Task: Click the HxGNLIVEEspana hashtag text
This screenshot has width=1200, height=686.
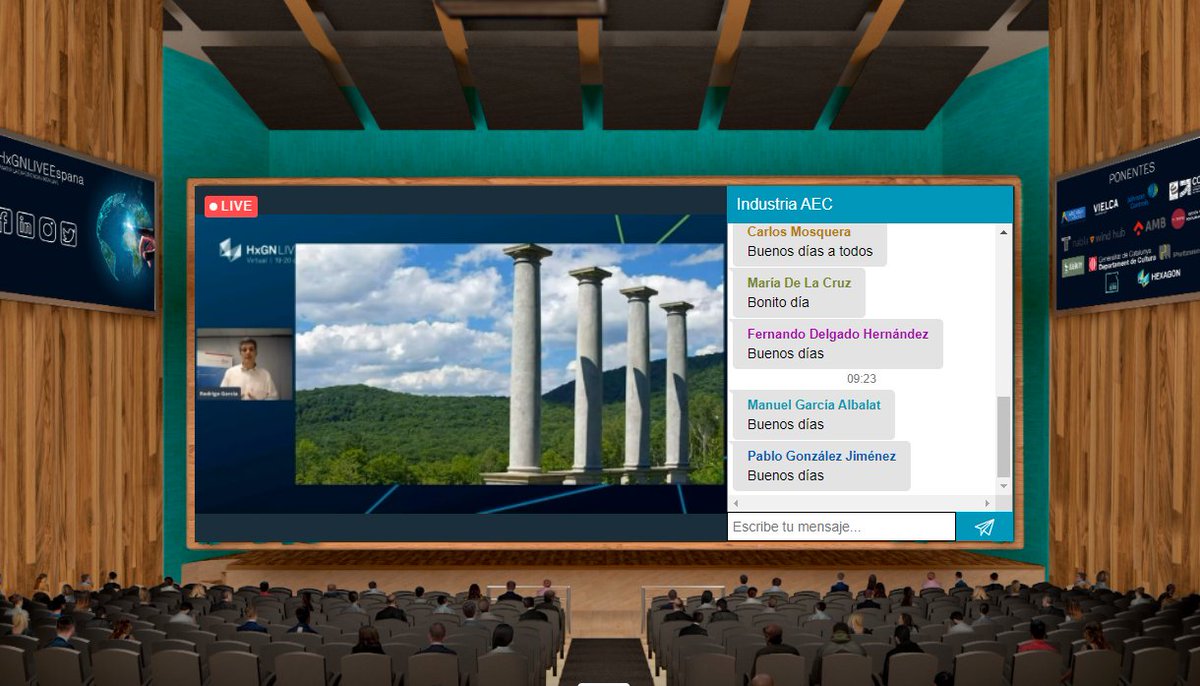Action: click(42, 167)
